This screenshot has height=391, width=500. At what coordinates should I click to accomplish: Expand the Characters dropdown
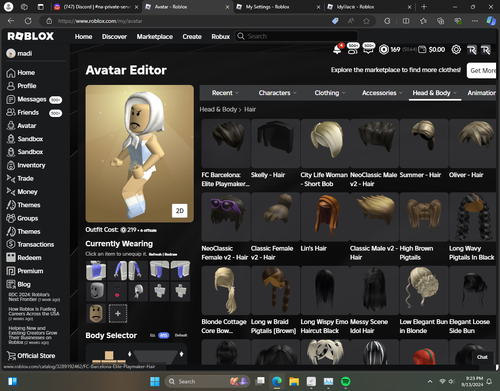(x=277, y=93)
